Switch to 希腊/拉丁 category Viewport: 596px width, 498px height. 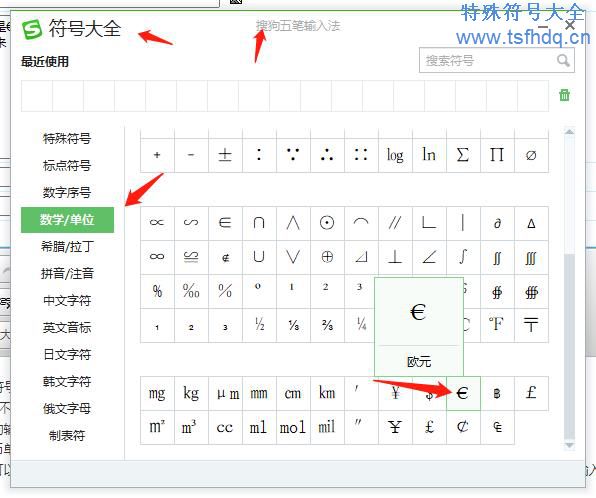pos(67,247)
